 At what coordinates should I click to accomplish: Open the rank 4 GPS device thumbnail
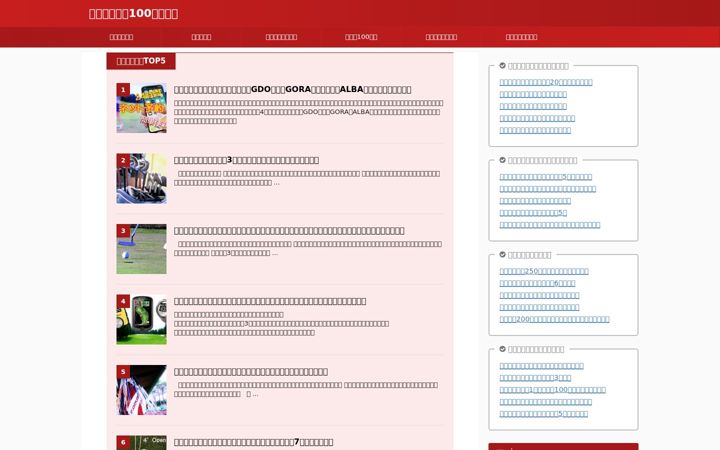coord(141,320)
